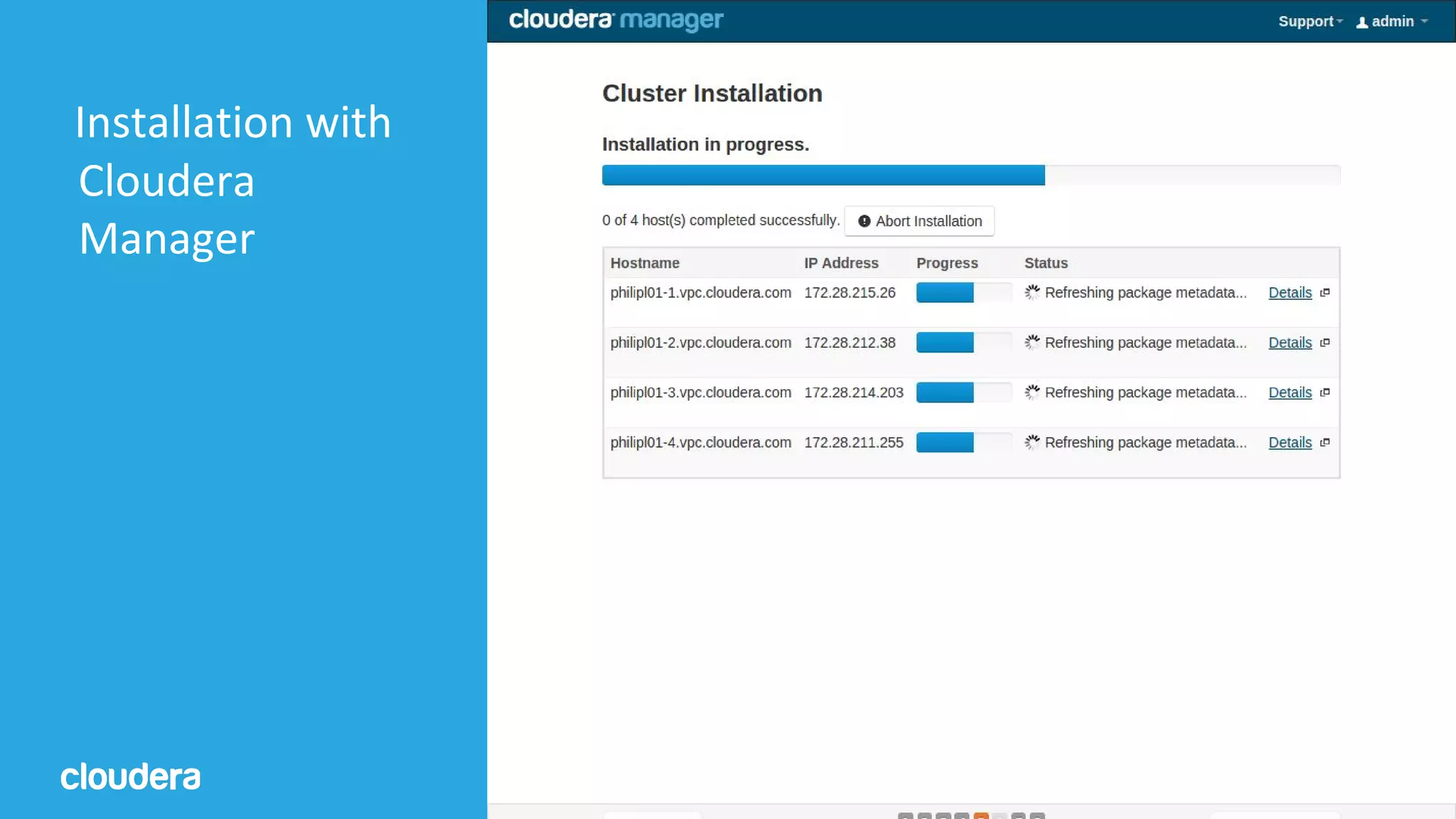Click the IP Address column header
Image resolution: width=1456 pixels, height=819 pixels.
[x=841, y=263]
